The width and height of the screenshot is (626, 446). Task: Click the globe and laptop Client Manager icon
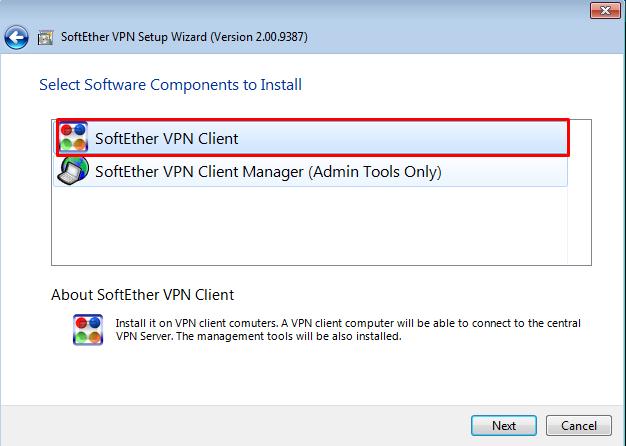coord(72,171)
